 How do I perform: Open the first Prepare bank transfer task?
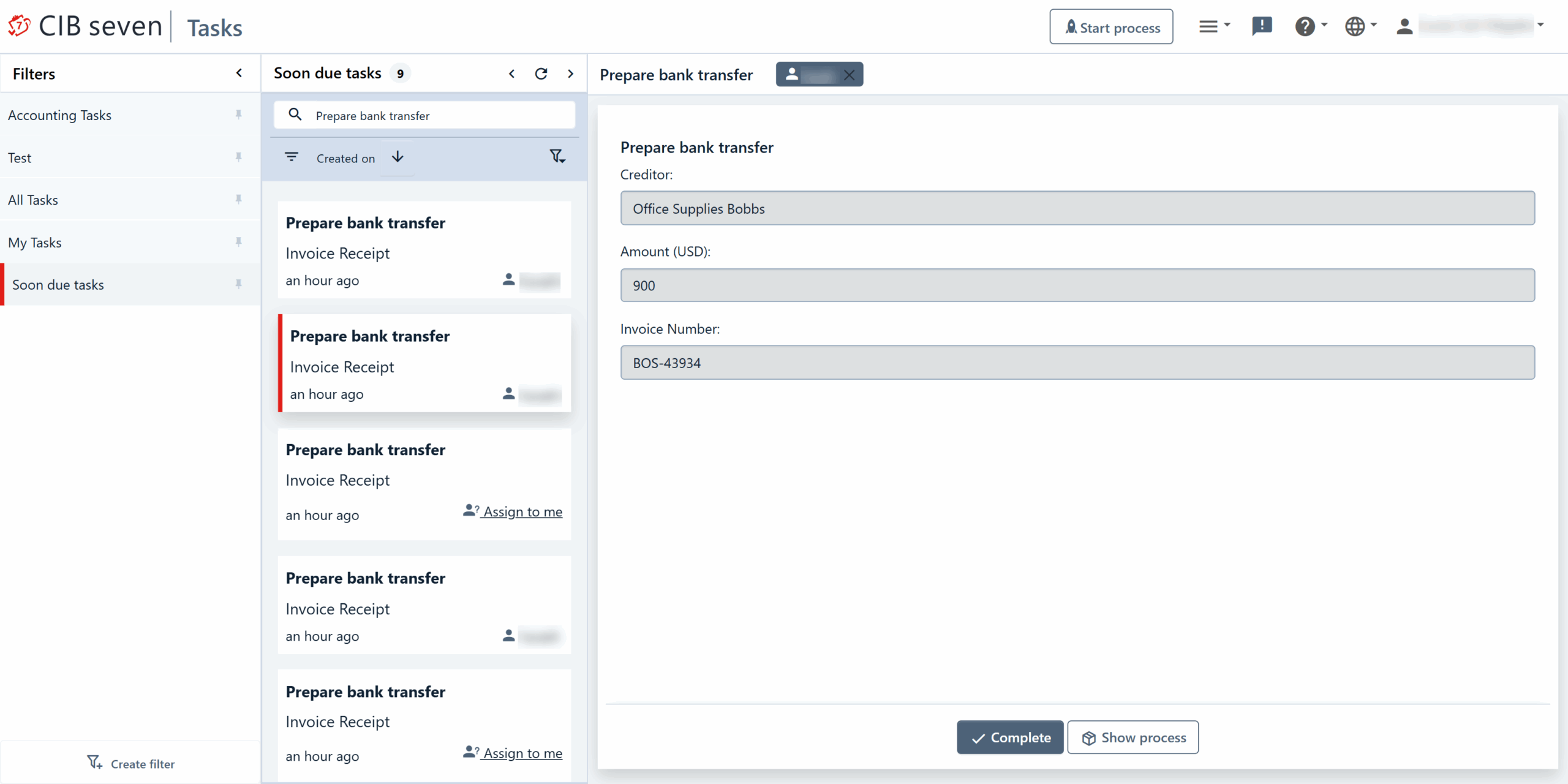pyautogui.click(x=424, y=250)
